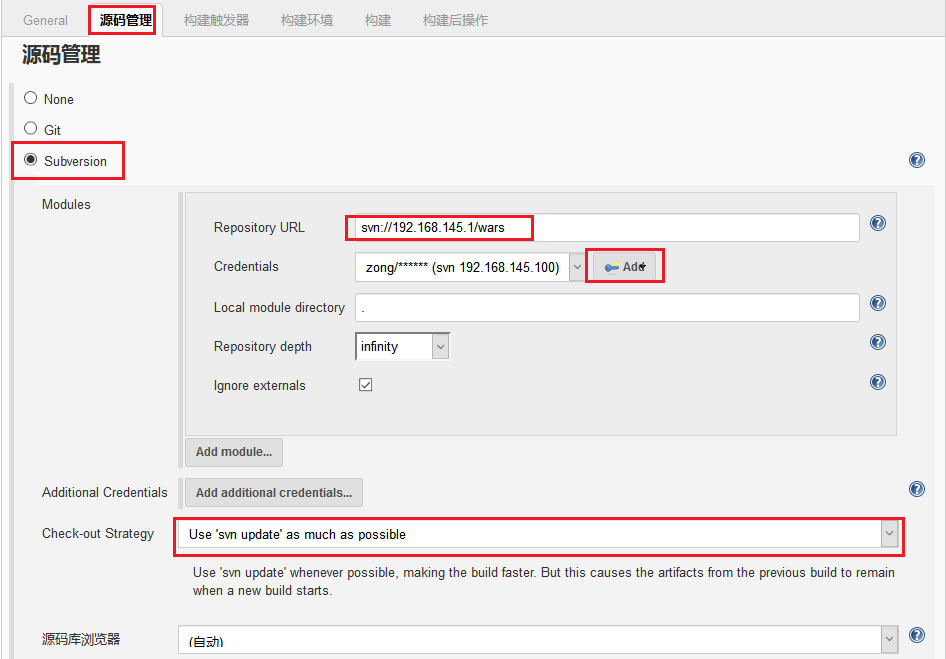Open help for Additional Credentials
The height and width of the screenshot is (659, 946).
tap(916, 489)
